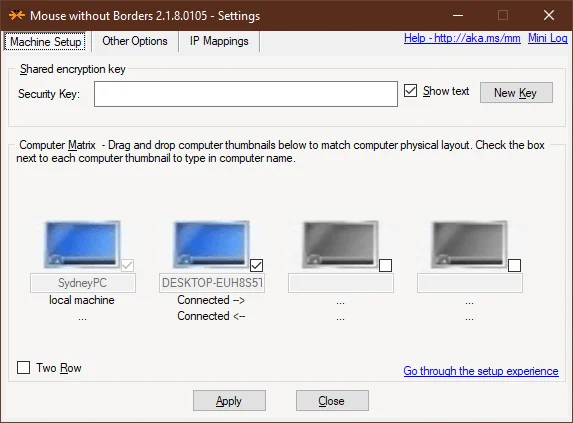Enable the Two Row checkbox

23,367
